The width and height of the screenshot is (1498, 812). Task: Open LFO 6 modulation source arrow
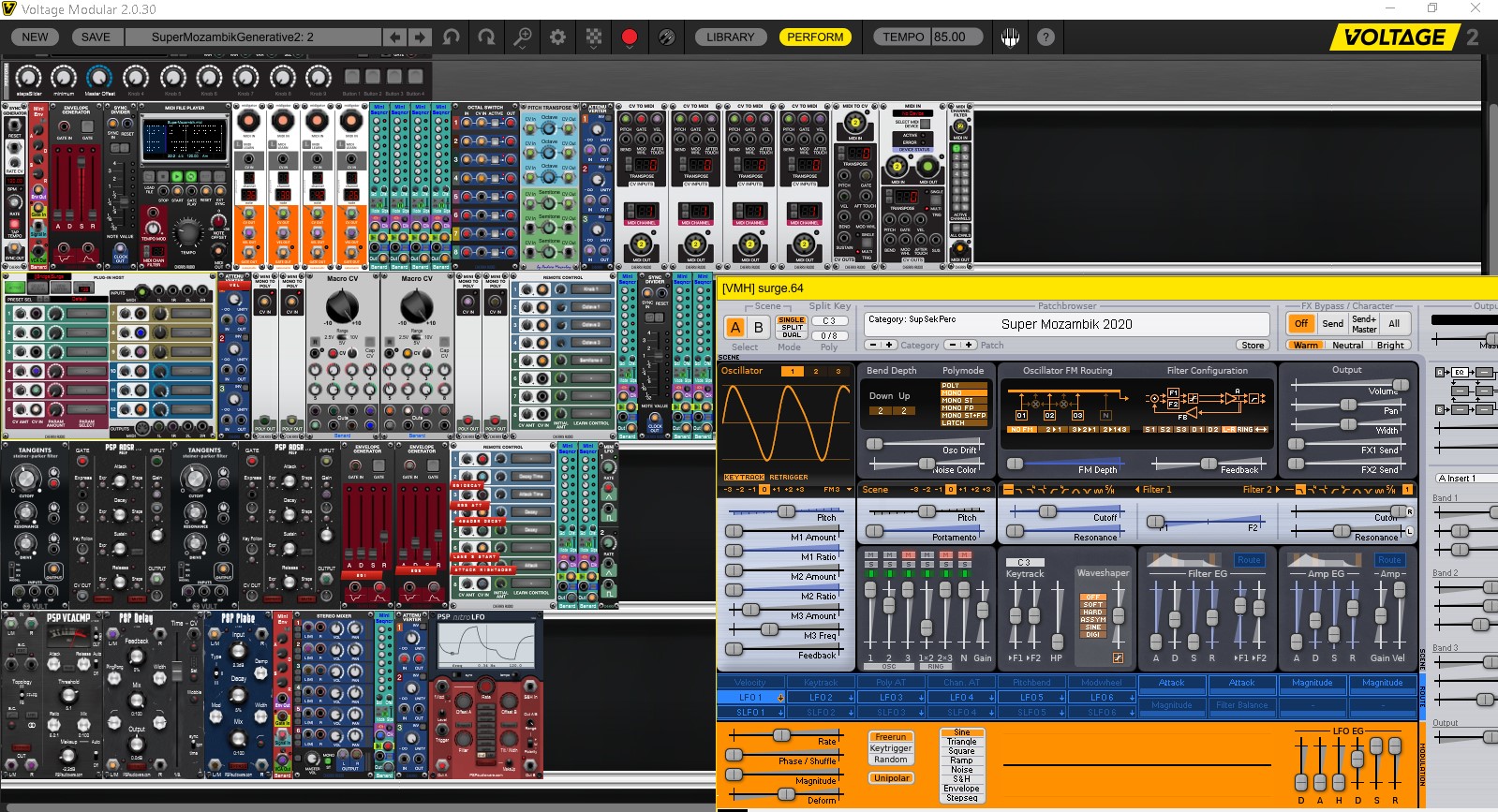tap(1132, 698)
